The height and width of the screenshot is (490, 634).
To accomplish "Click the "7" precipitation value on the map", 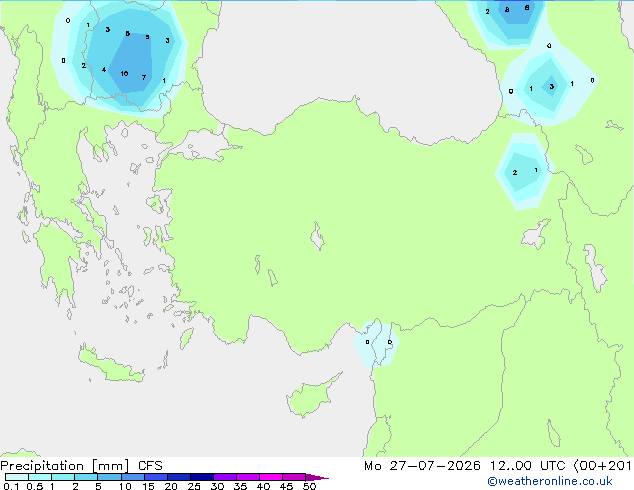I will pos(144,77).
